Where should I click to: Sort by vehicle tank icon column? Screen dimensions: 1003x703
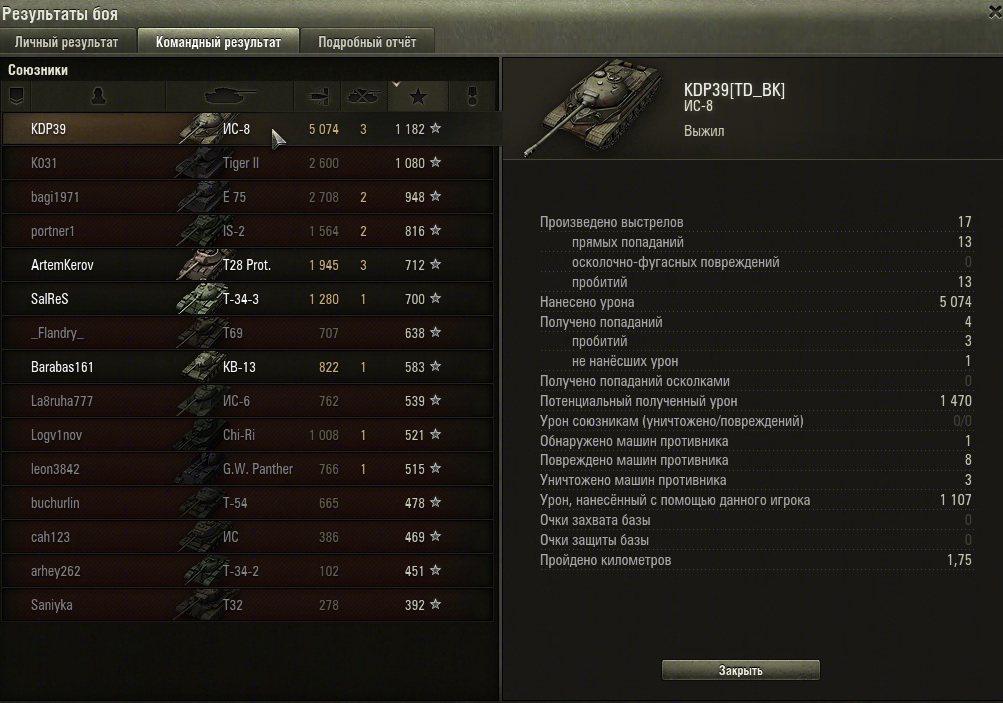[230, 97]
